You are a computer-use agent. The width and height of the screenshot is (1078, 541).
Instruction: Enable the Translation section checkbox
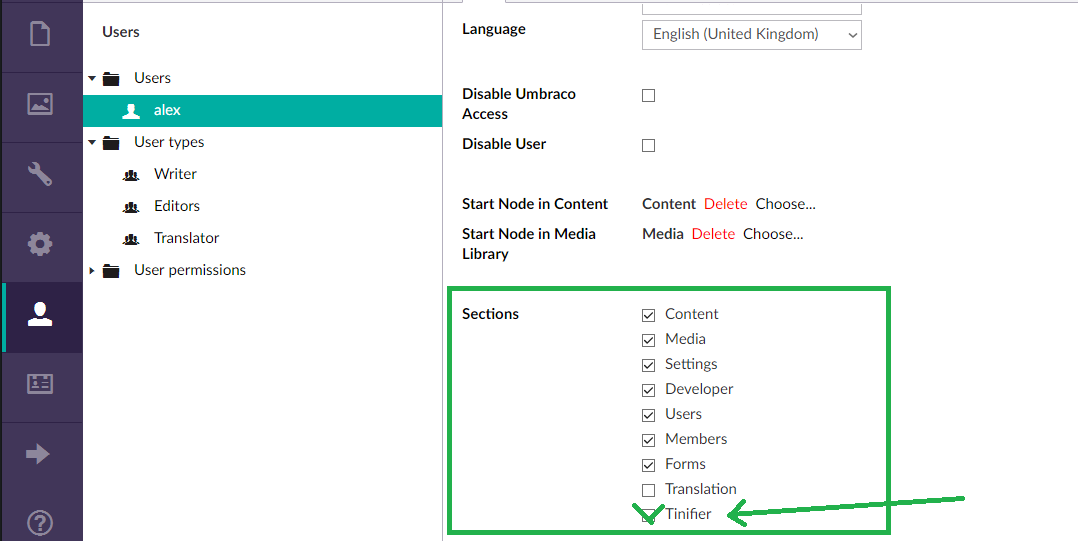(648, 490)
